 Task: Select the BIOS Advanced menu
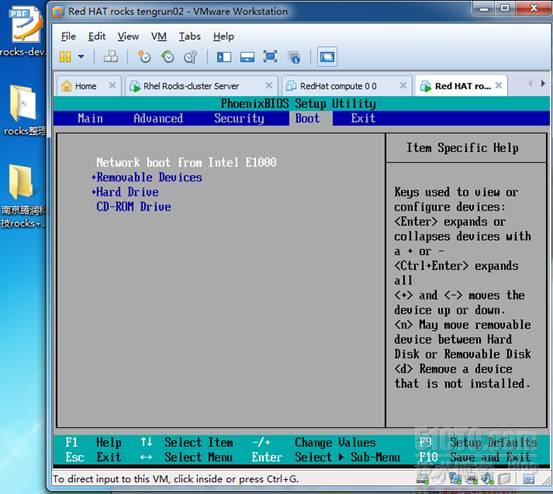pos(158,118)
